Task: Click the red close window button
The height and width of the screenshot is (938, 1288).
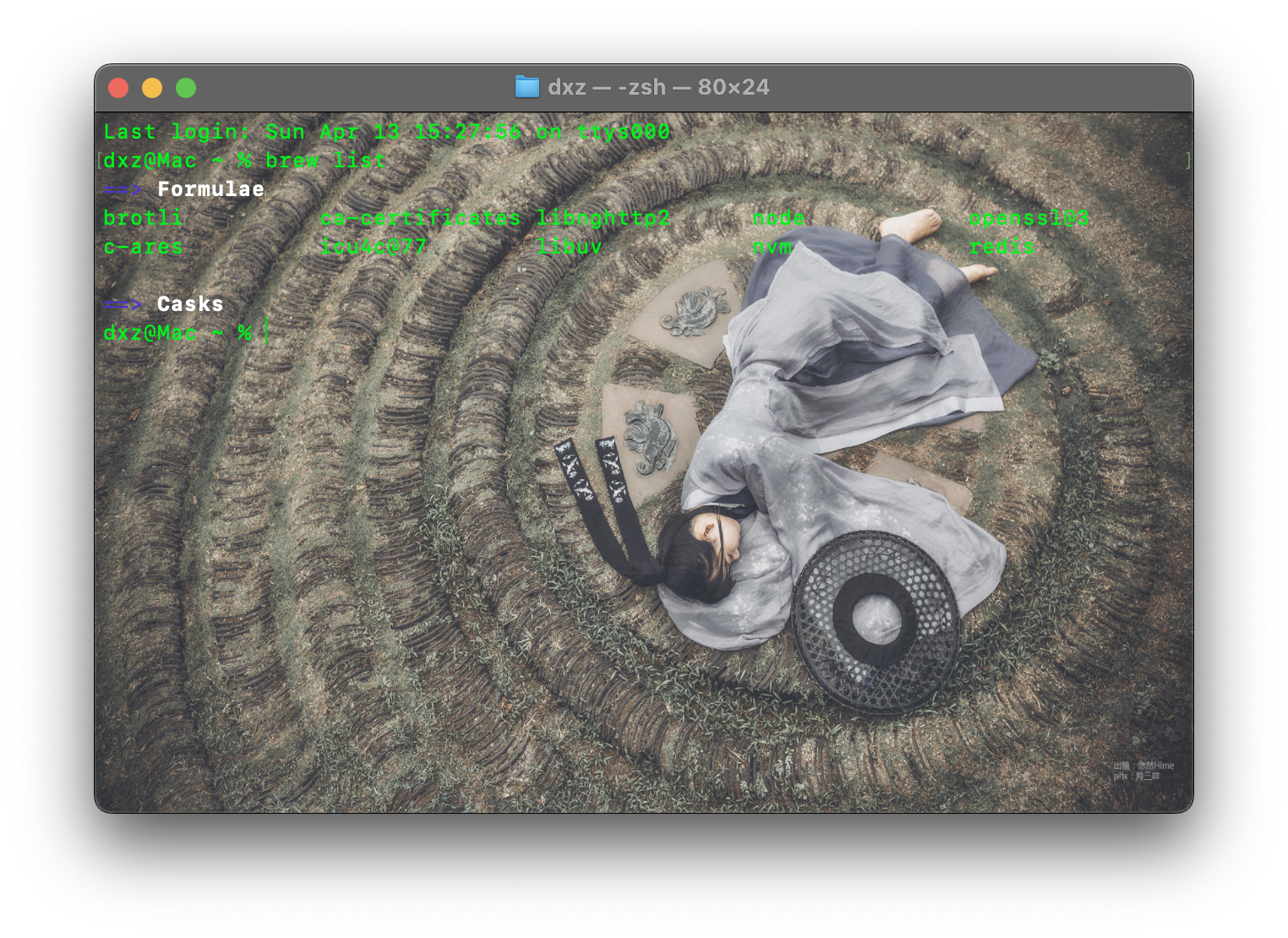Action: tap(118, 88)
